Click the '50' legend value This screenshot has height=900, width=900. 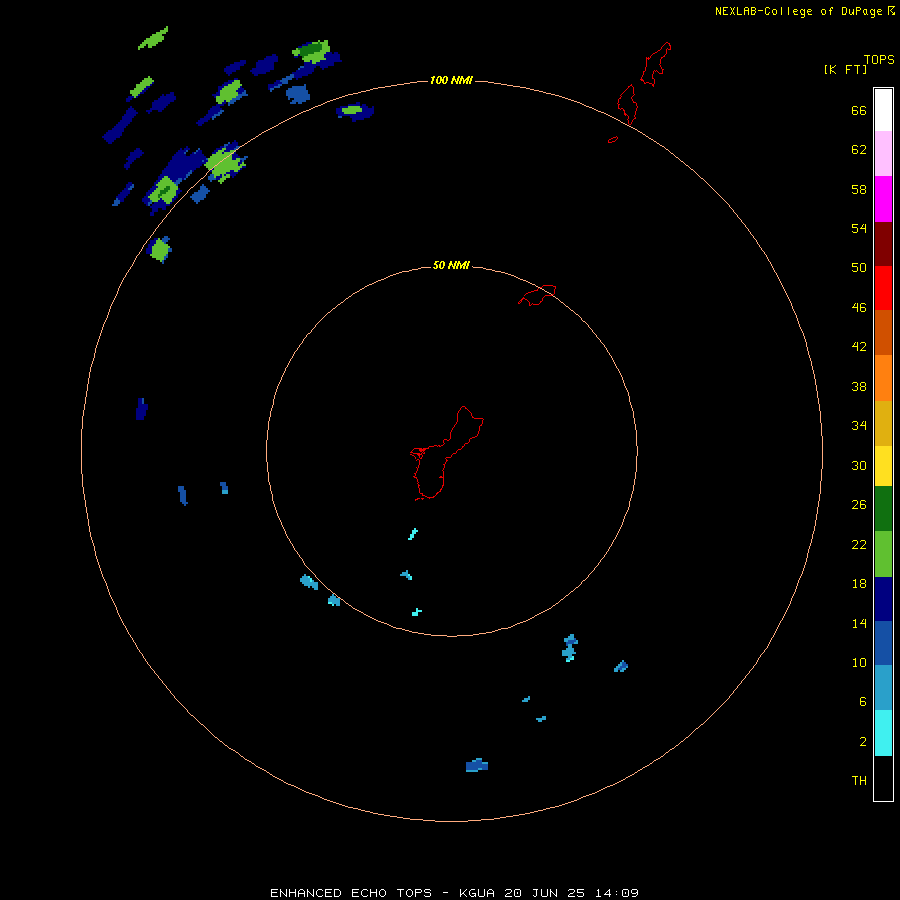coord(859,267)
